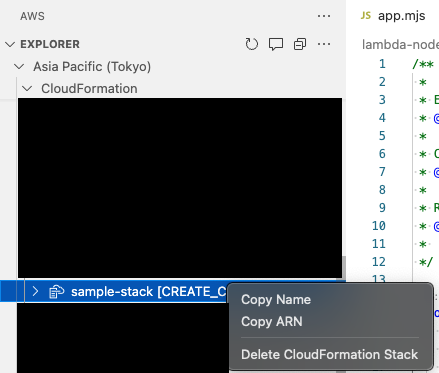The height and width of the screenshot is (373, 439).
Task: Click the JS file icon on app.mjs tab
Action: point(366,16)
